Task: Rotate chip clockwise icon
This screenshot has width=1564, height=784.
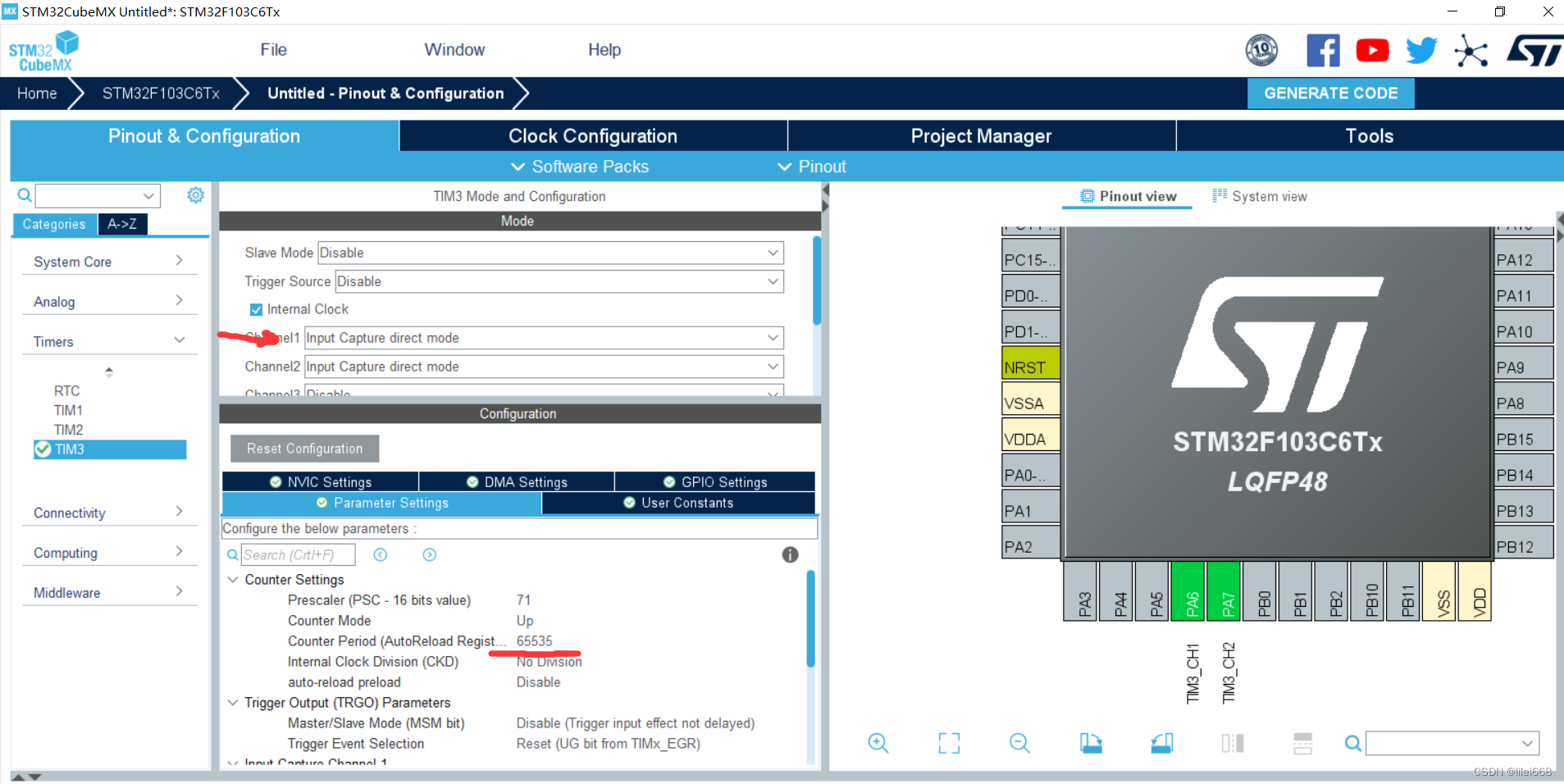Action: point(1091,743)
